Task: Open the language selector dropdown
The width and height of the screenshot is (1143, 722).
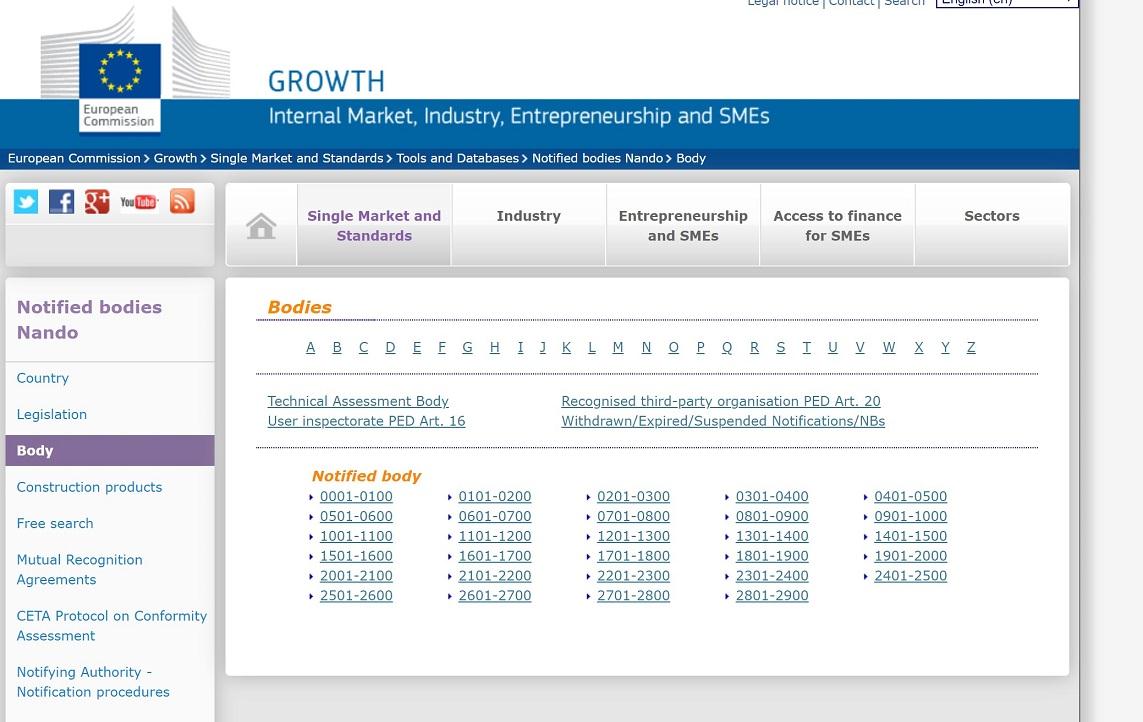Action: coord(1007,2)
